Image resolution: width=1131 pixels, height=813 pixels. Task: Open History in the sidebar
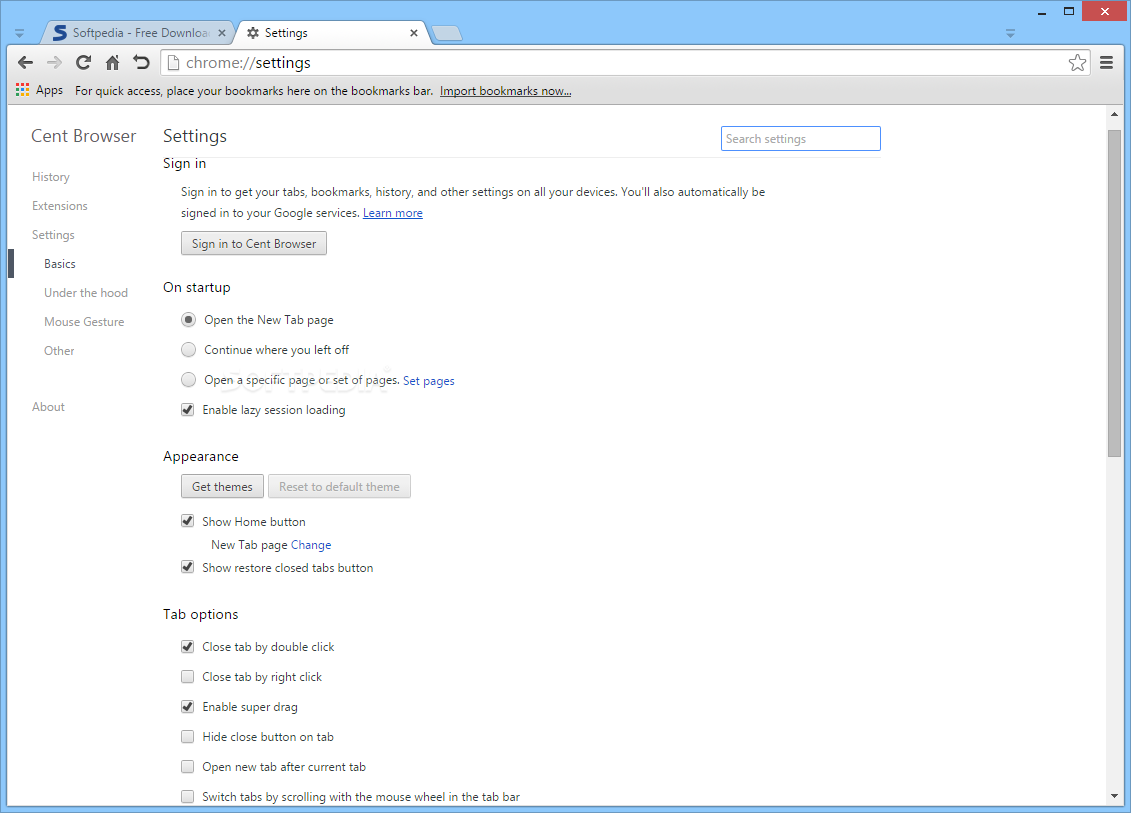point(50,177)
